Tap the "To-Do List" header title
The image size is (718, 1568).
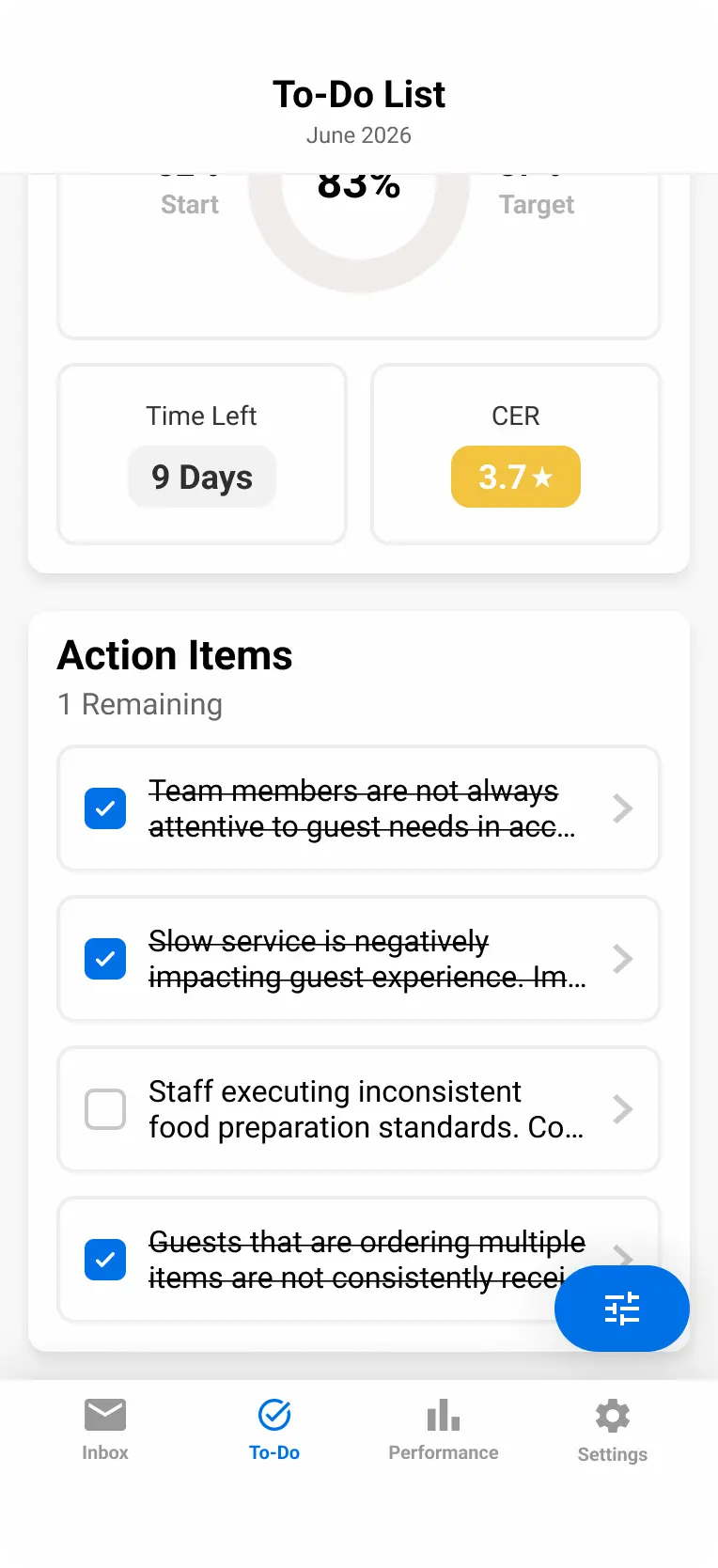pyautogui.click(x=359, y=94)
